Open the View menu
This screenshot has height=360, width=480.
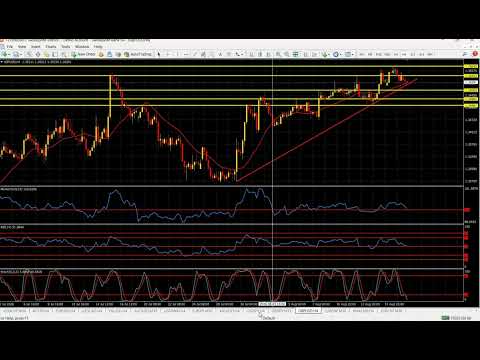[x=22, y=47]
